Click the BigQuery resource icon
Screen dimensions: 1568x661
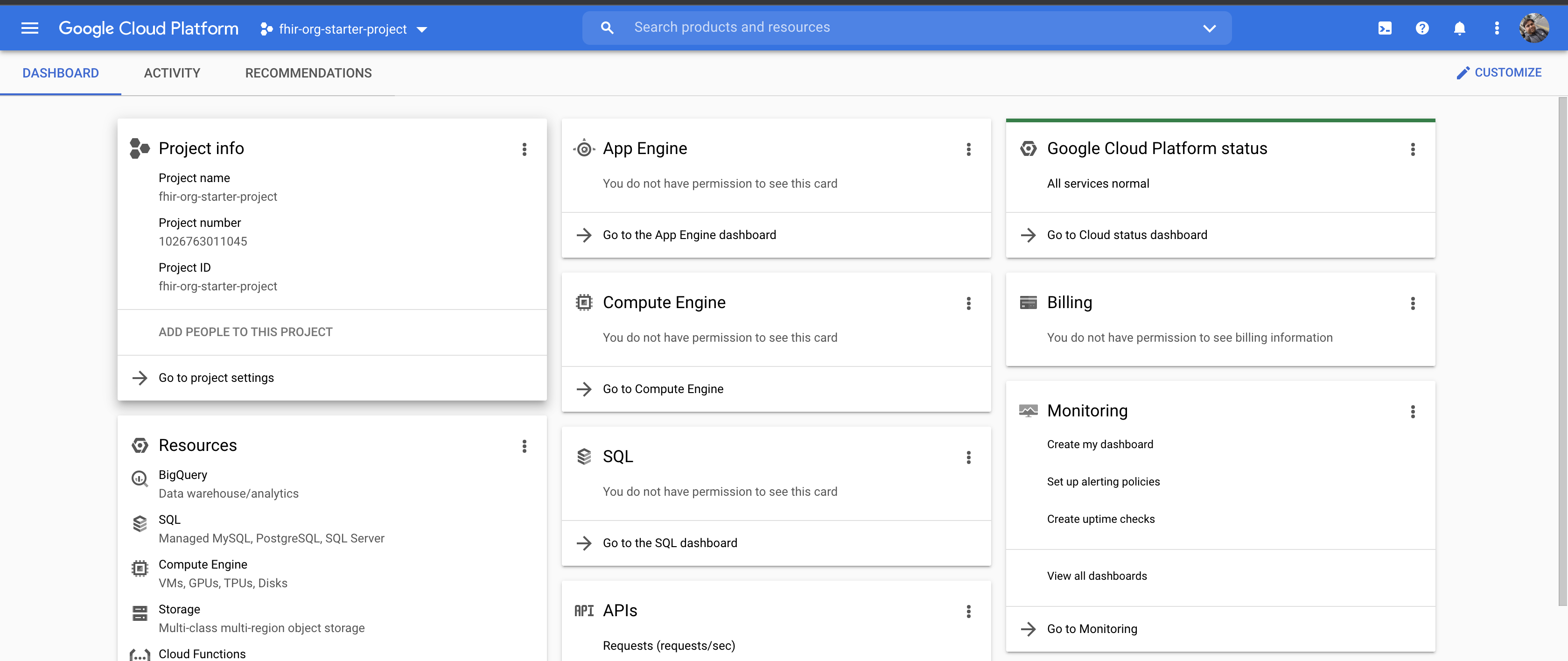pyautogui.click(x=140, y=478)
